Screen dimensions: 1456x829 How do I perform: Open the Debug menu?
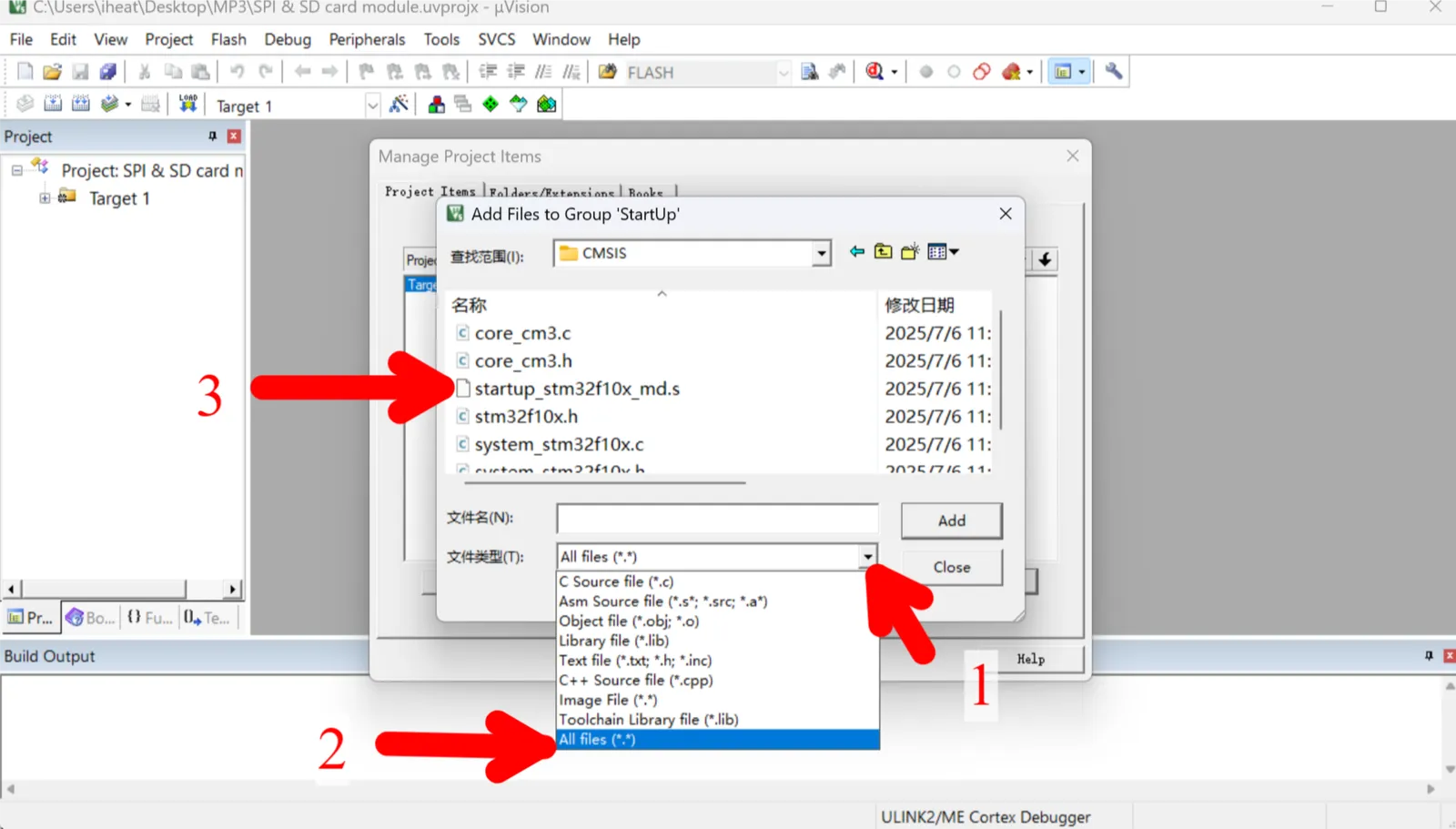pyautogui.click(x=288, y=39)
